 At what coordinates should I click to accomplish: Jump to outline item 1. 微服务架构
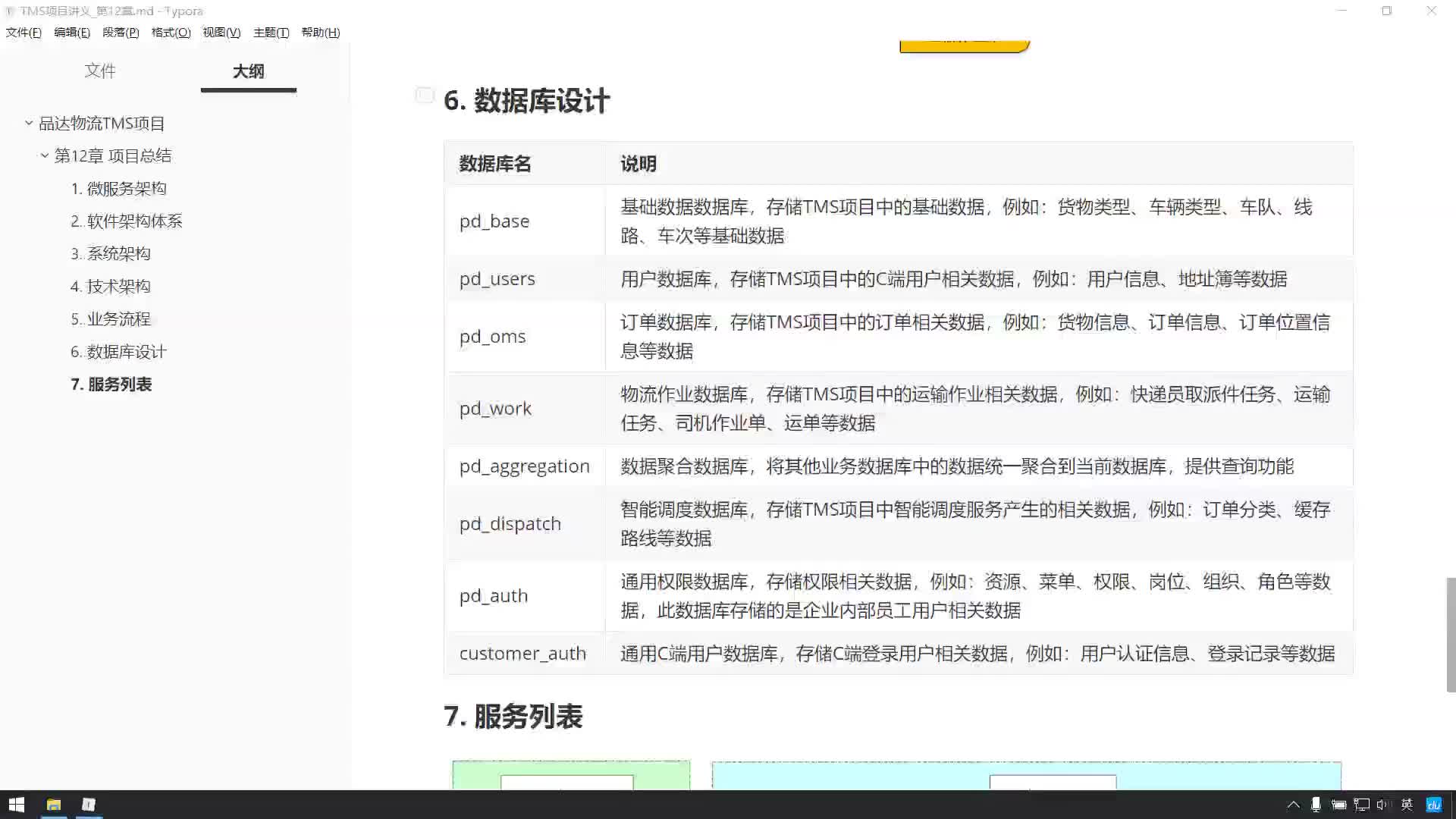click(x=118, y=189)
